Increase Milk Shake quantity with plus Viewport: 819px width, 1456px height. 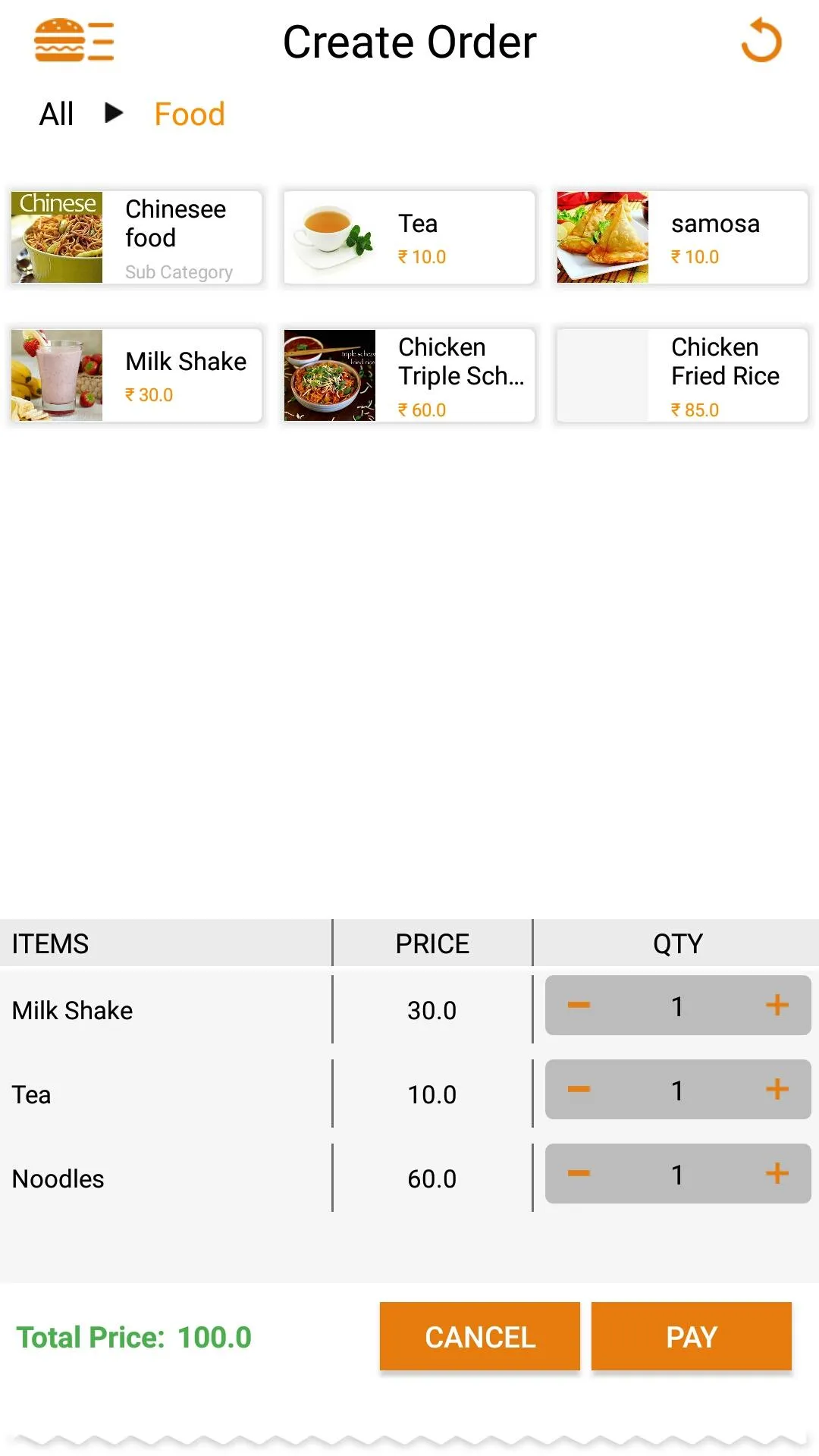point(777,1006)
